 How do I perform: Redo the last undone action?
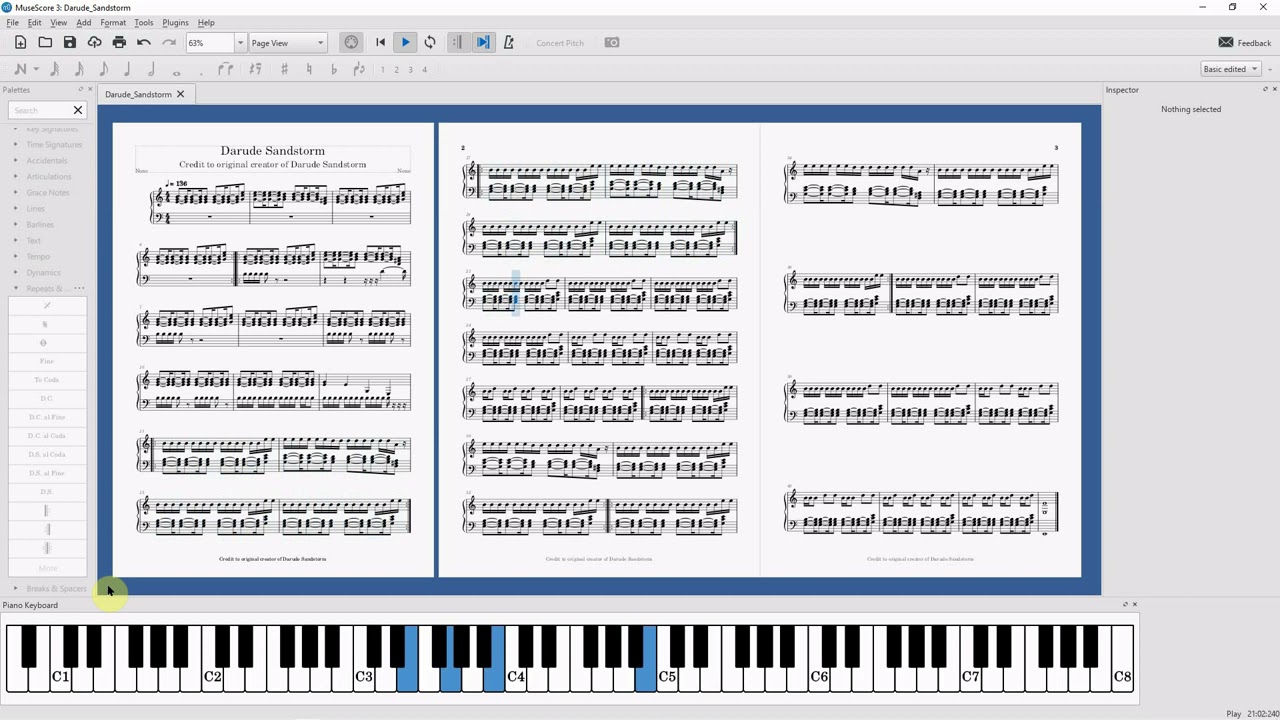pyautogui.click(x=169, y=42)
